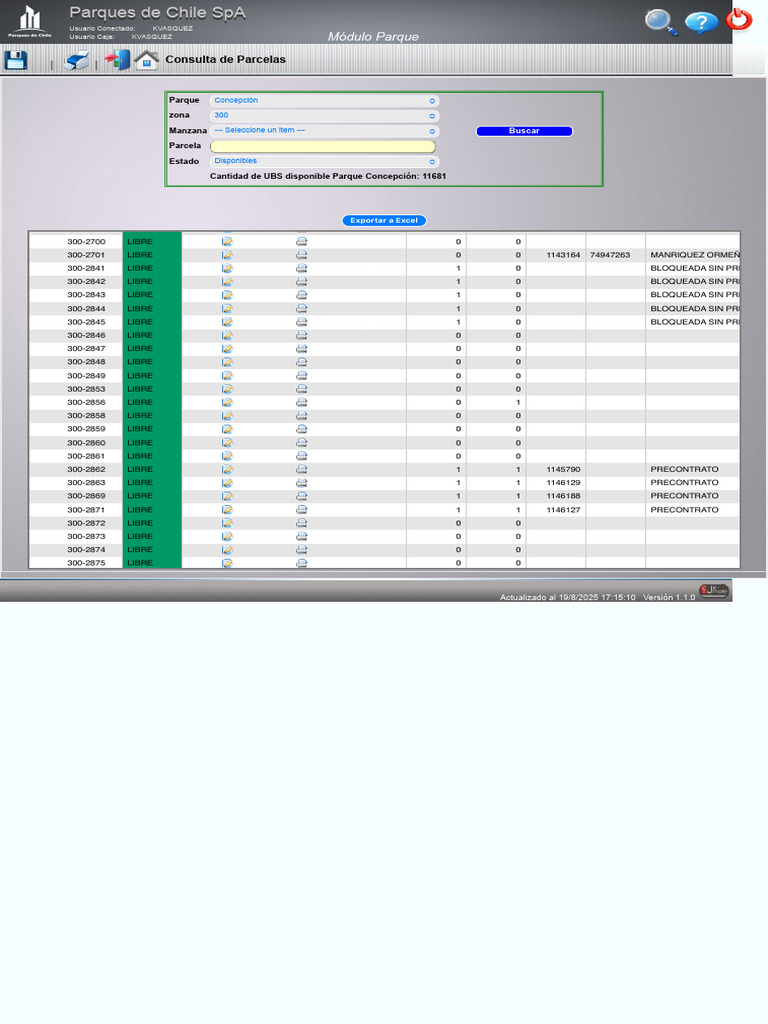Click edit icon for parcel 300-2847

coord(227,349)
